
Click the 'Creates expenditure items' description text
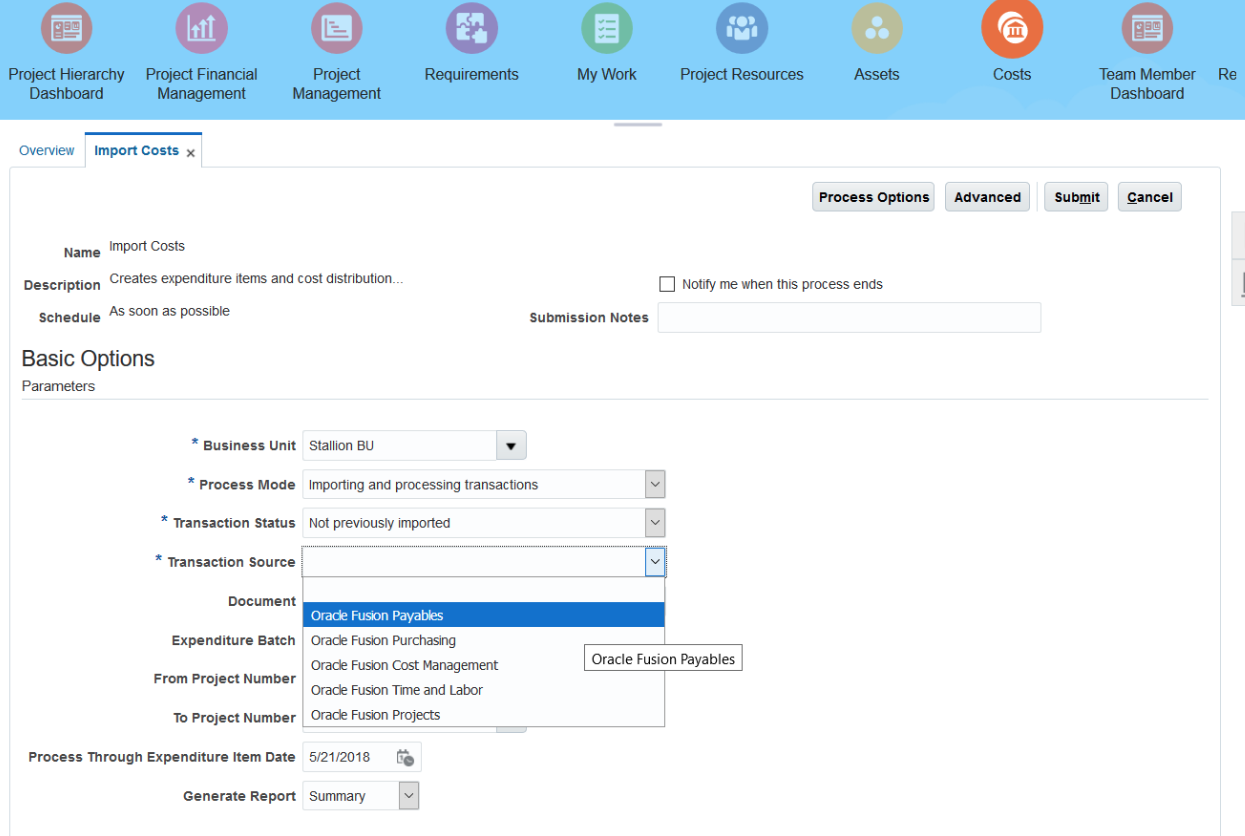pyautogui.click(x=256, y=279)
